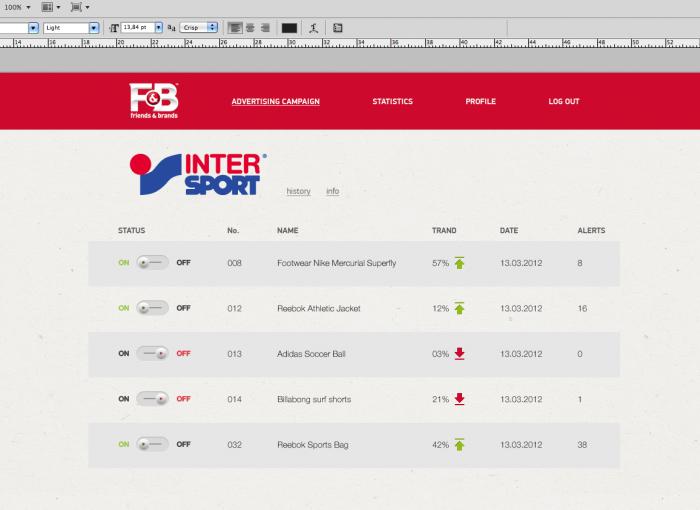The width and height of the screenshot is (700, 510).
Task: Click OFF label in row 014
Action: pyautogui.click(x=183, y=399)
